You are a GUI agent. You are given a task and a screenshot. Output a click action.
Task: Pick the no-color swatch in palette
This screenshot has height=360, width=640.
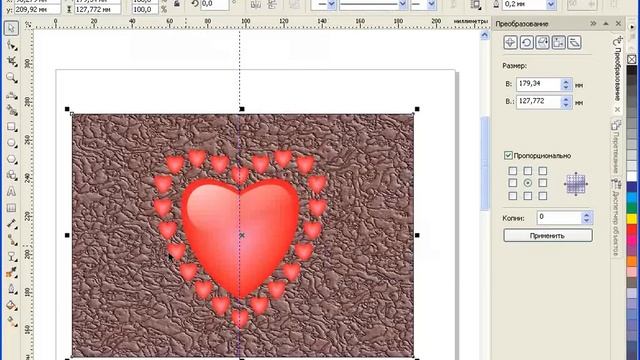[632, 60]
